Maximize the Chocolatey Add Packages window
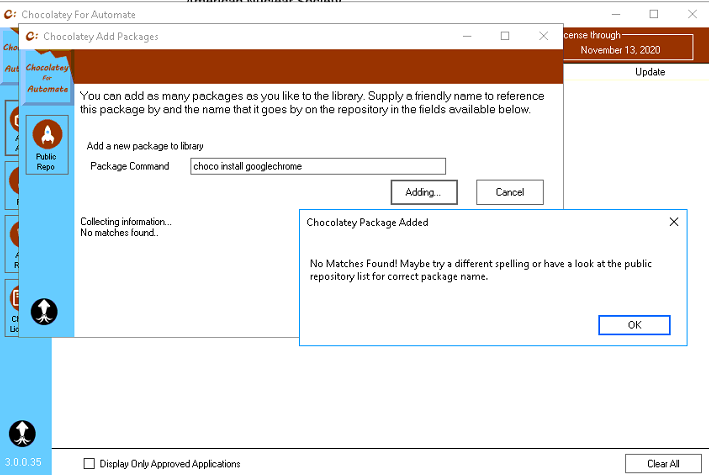 [505, 36]
